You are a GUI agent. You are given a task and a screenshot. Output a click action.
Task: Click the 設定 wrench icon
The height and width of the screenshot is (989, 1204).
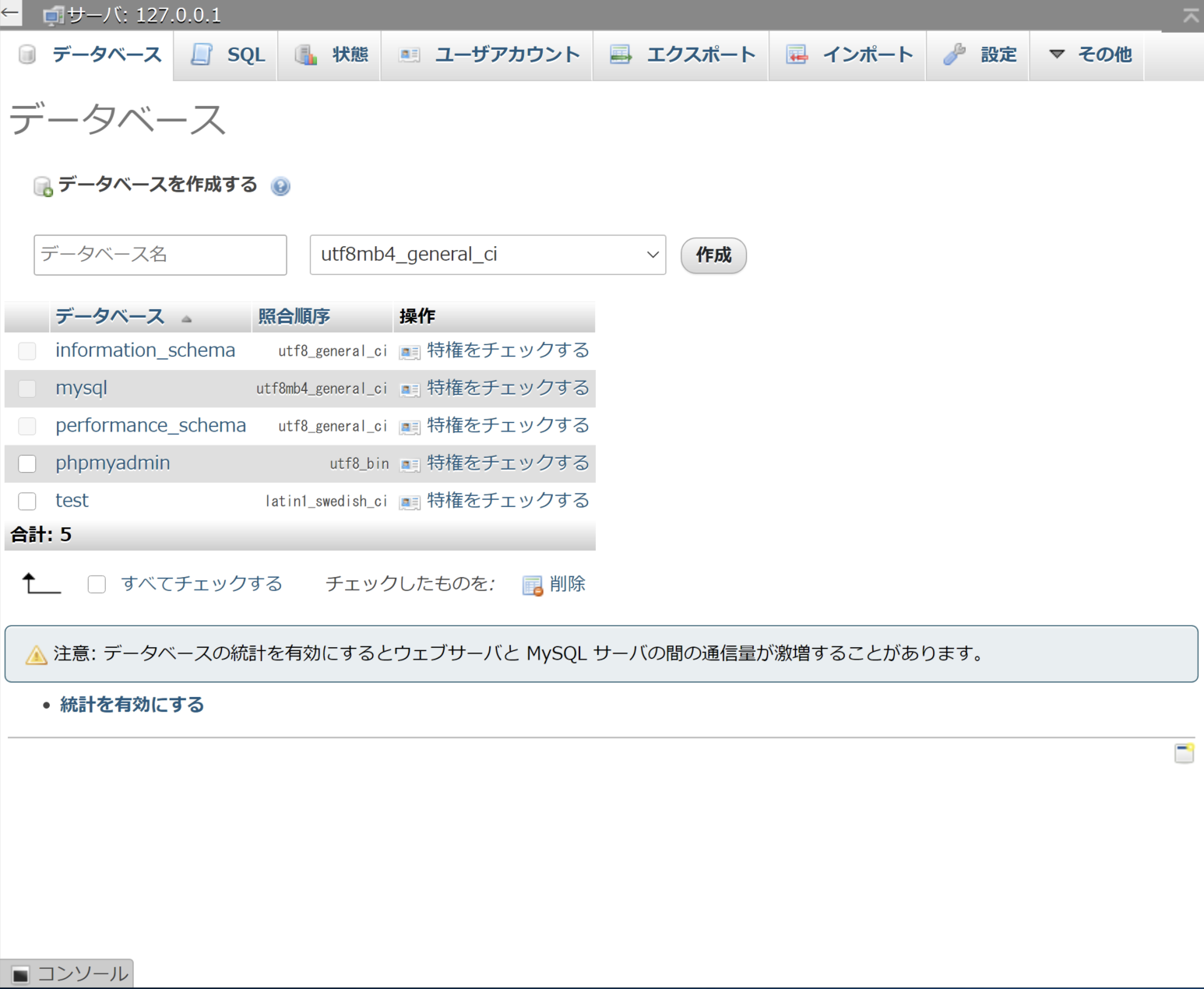tap(954, 55)
